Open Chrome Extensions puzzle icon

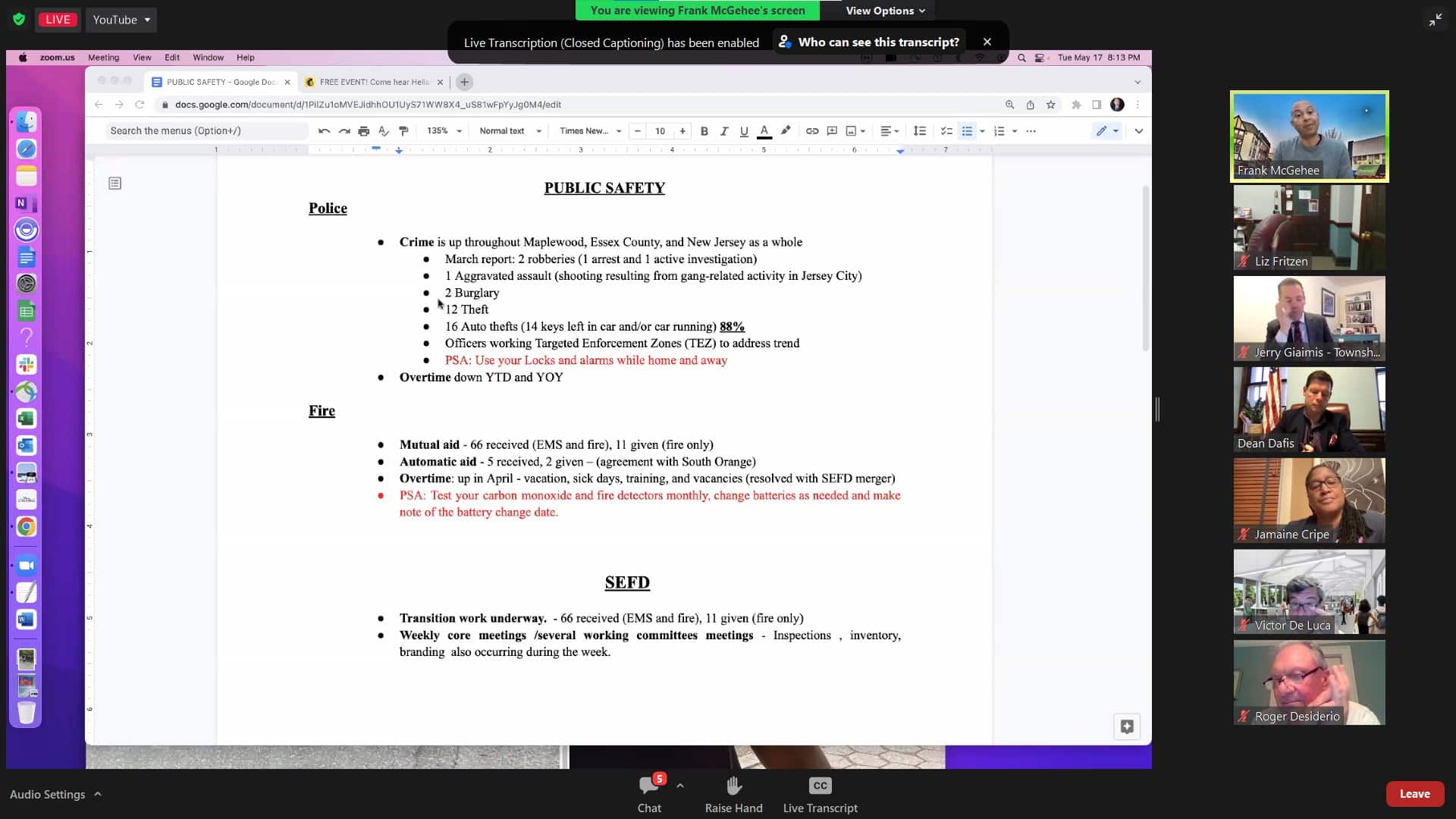[x=1076, y=105]
